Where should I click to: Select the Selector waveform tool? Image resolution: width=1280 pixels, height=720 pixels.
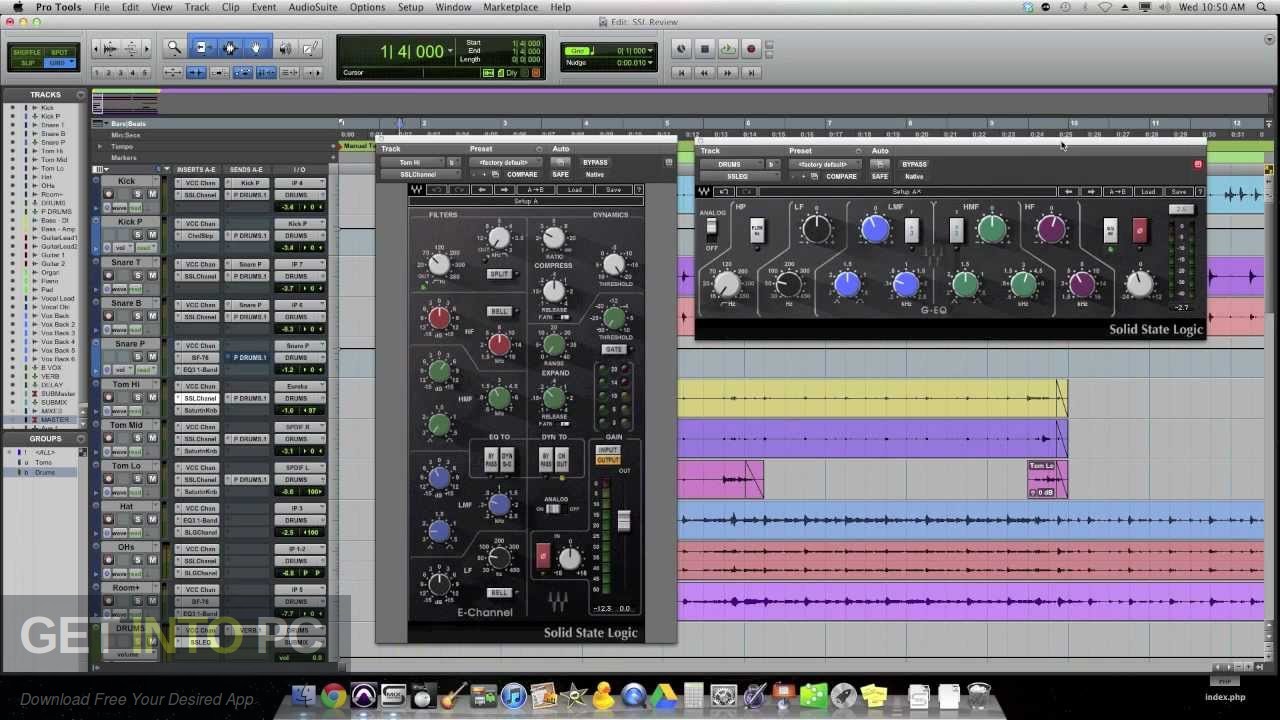point(229,47)
